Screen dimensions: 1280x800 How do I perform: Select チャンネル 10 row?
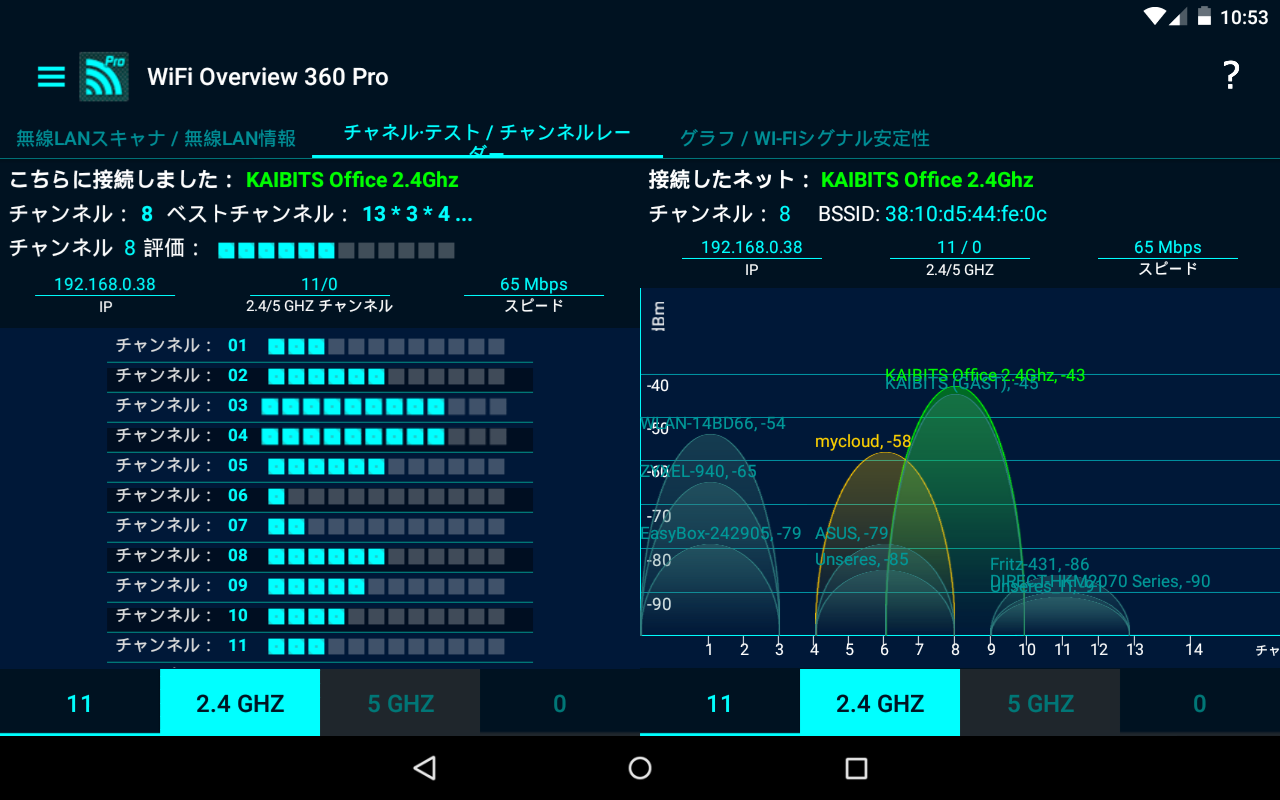[x=320, y=616]
